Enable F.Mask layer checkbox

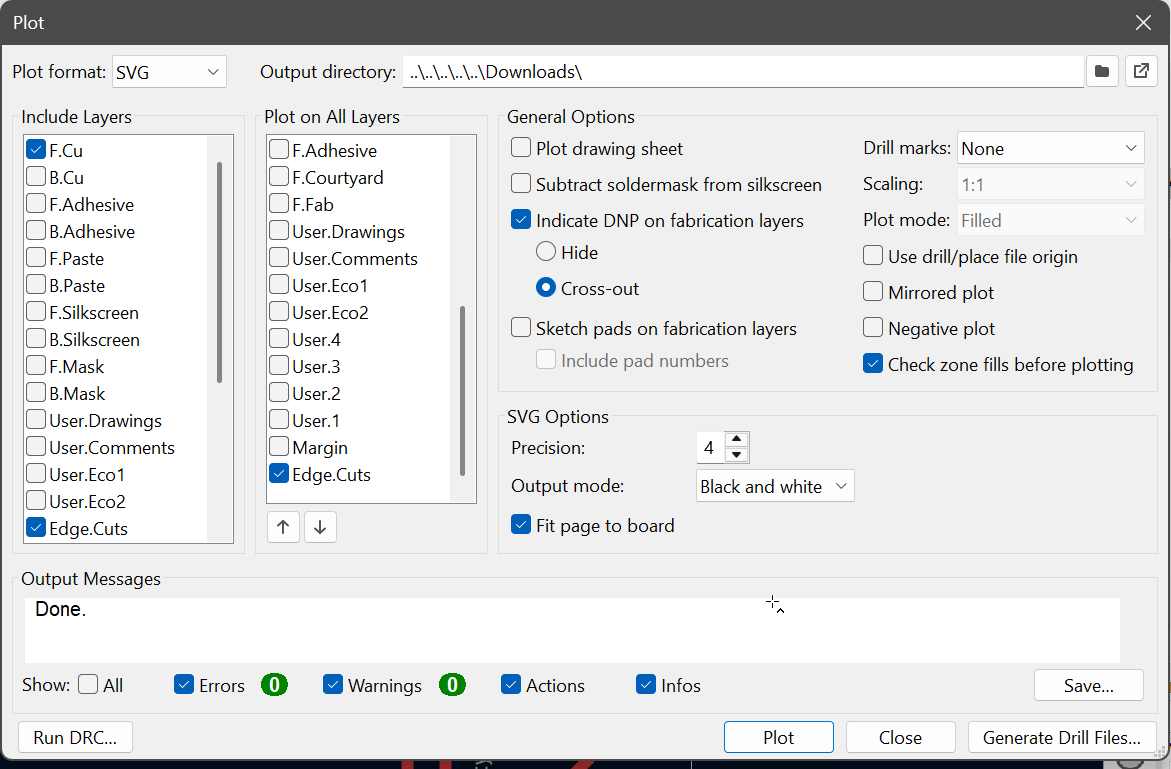click(36, 366)
